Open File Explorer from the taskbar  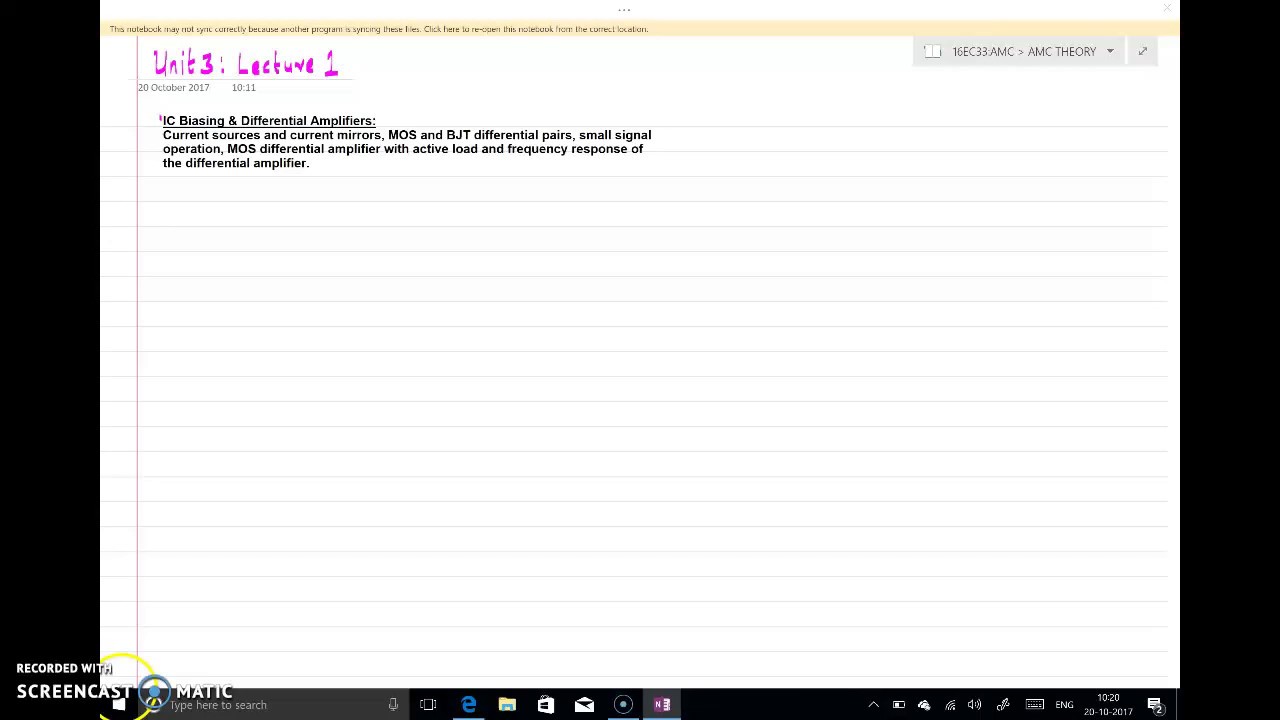point(507,705)
